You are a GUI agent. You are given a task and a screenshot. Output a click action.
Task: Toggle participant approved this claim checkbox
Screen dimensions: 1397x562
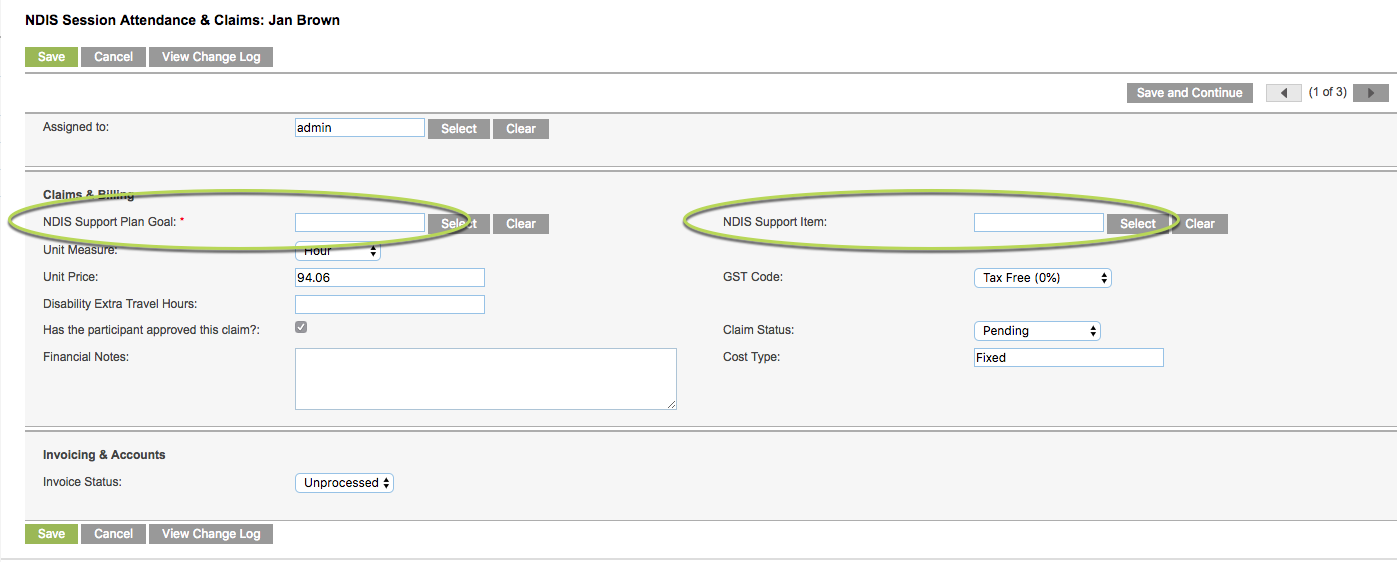click(301, 328)
